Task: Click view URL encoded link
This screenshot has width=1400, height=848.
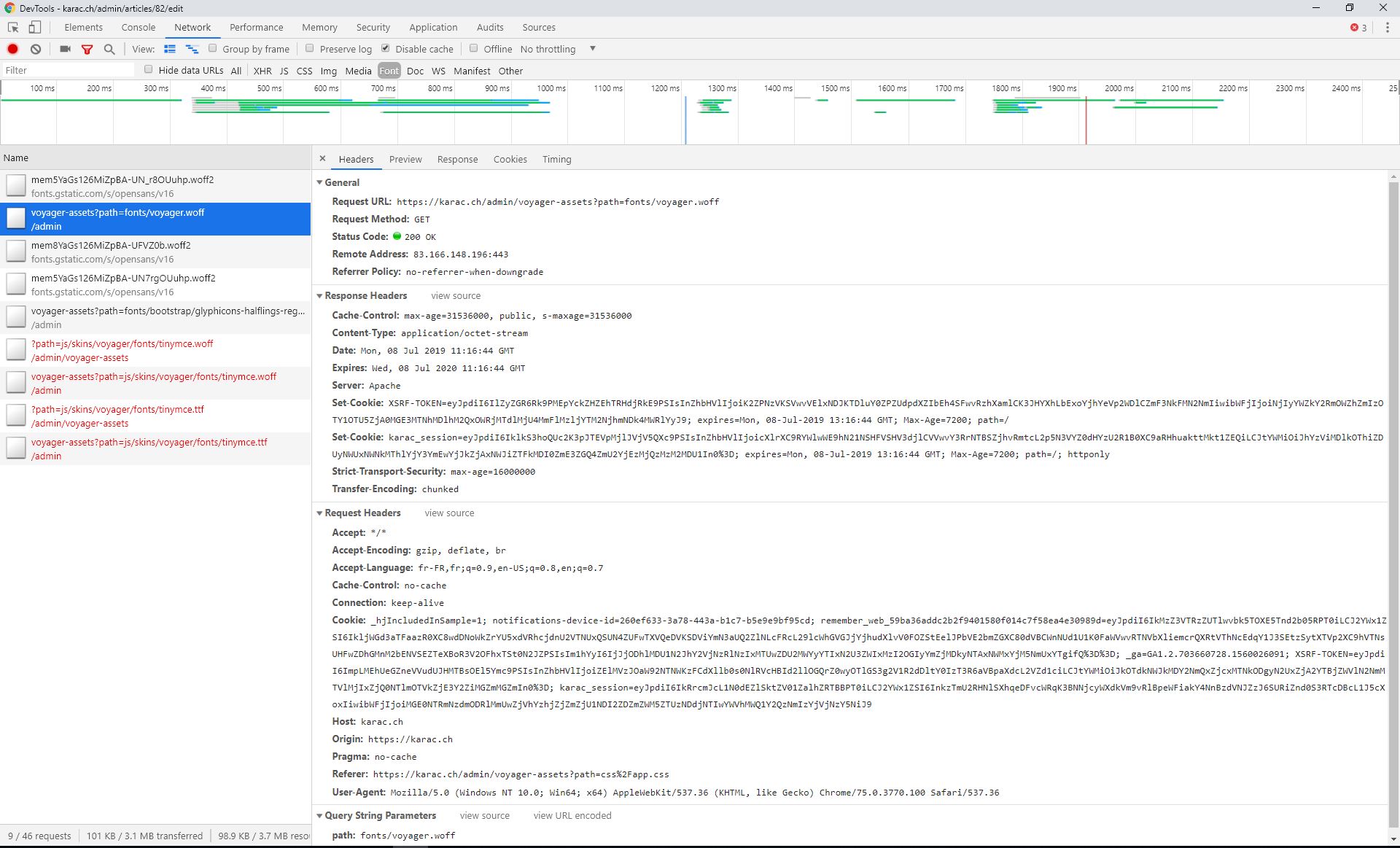Action: click(572, 815)
